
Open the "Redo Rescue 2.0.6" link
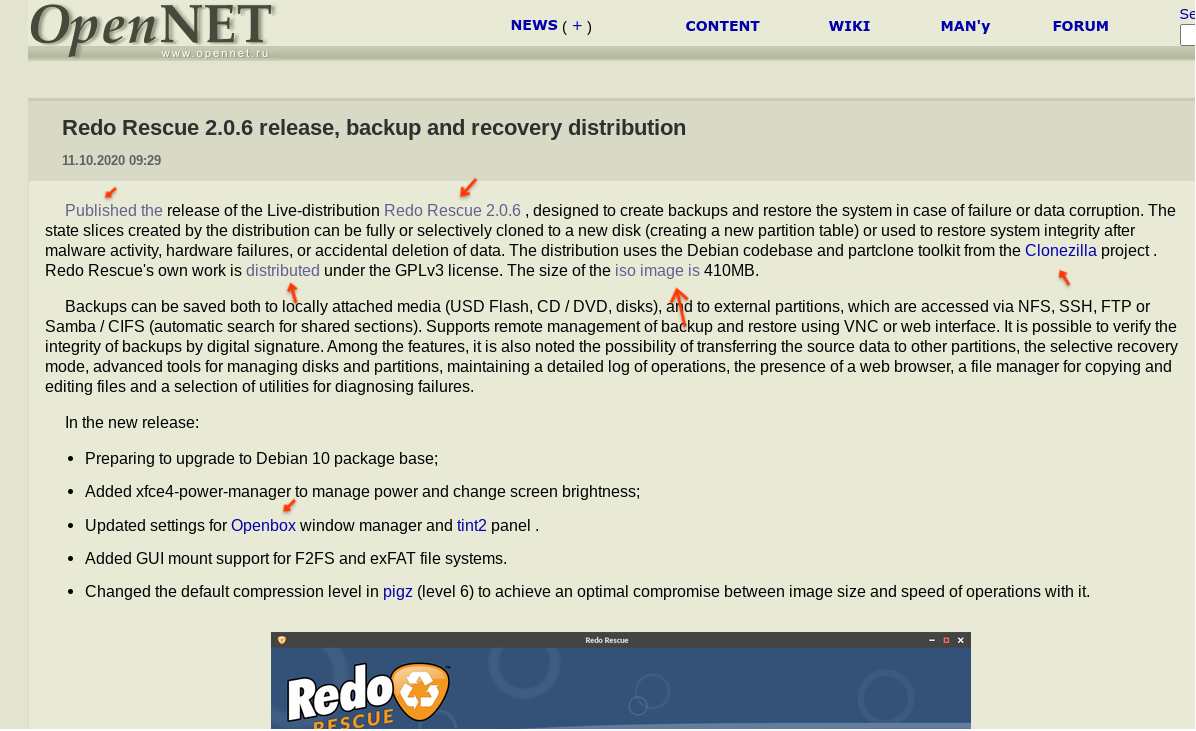452,210
